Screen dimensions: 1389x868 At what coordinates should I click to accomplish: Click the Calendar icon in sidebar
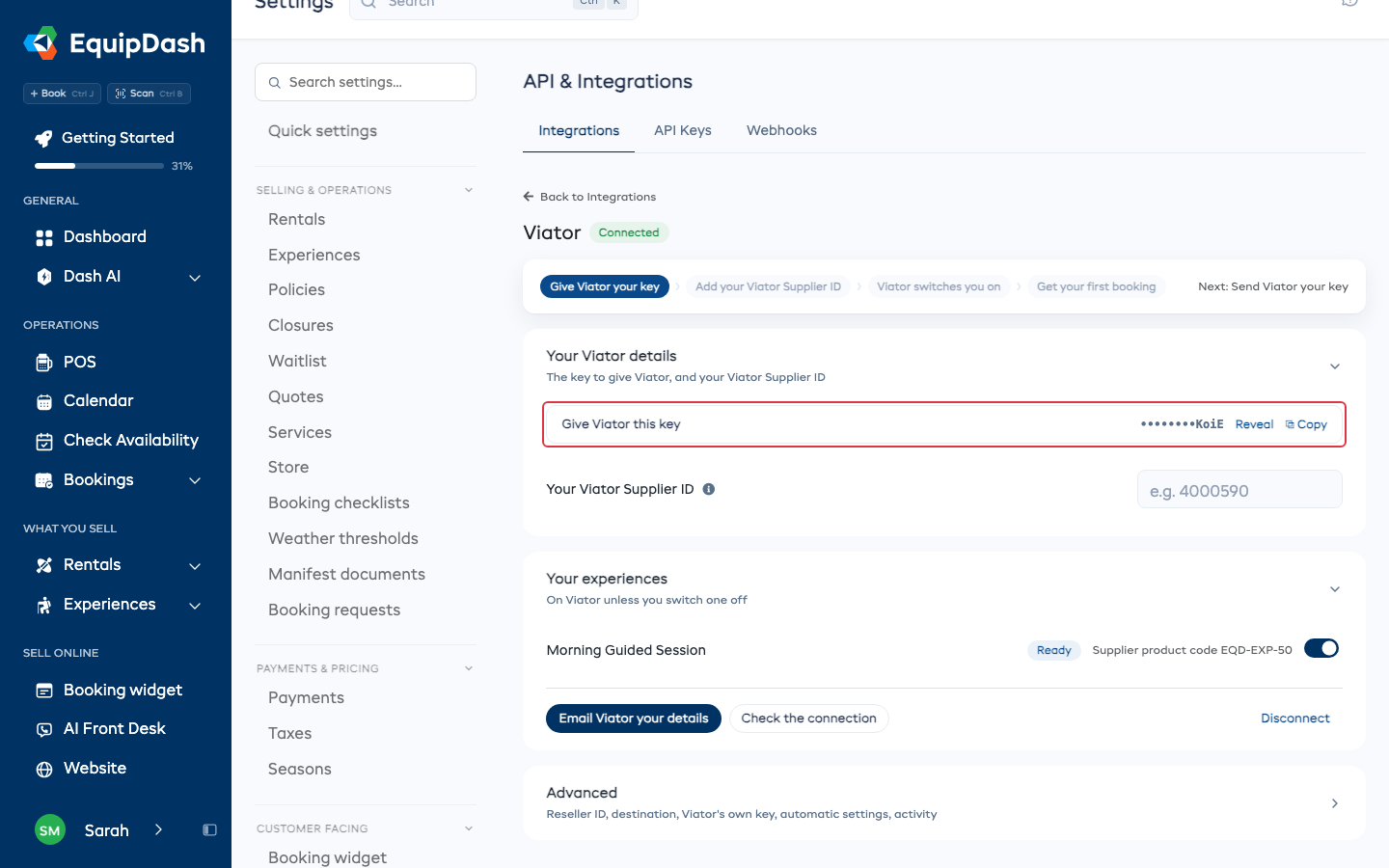click(44, 401)
